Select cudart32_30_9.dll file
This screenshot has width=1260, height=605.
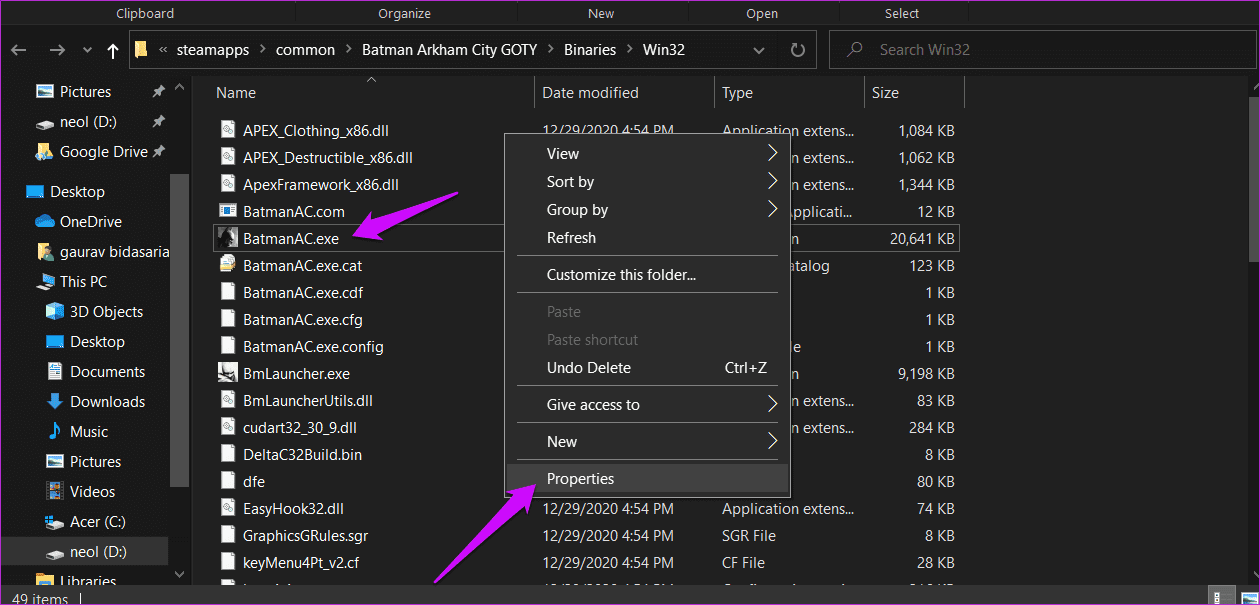coord(300,427)
